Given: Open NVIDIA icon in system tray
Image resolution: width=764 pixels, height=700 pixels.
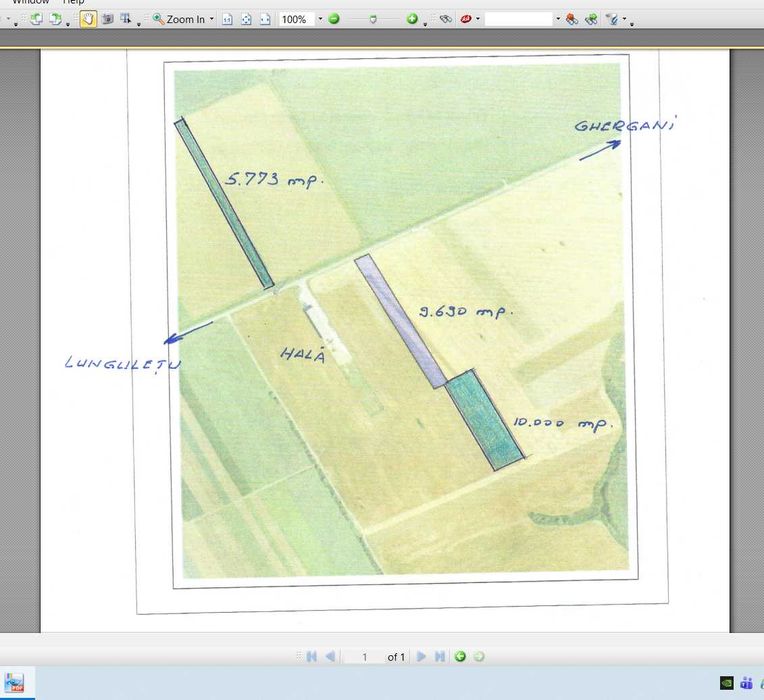Looking at the screenshot, I should (726, 683).
